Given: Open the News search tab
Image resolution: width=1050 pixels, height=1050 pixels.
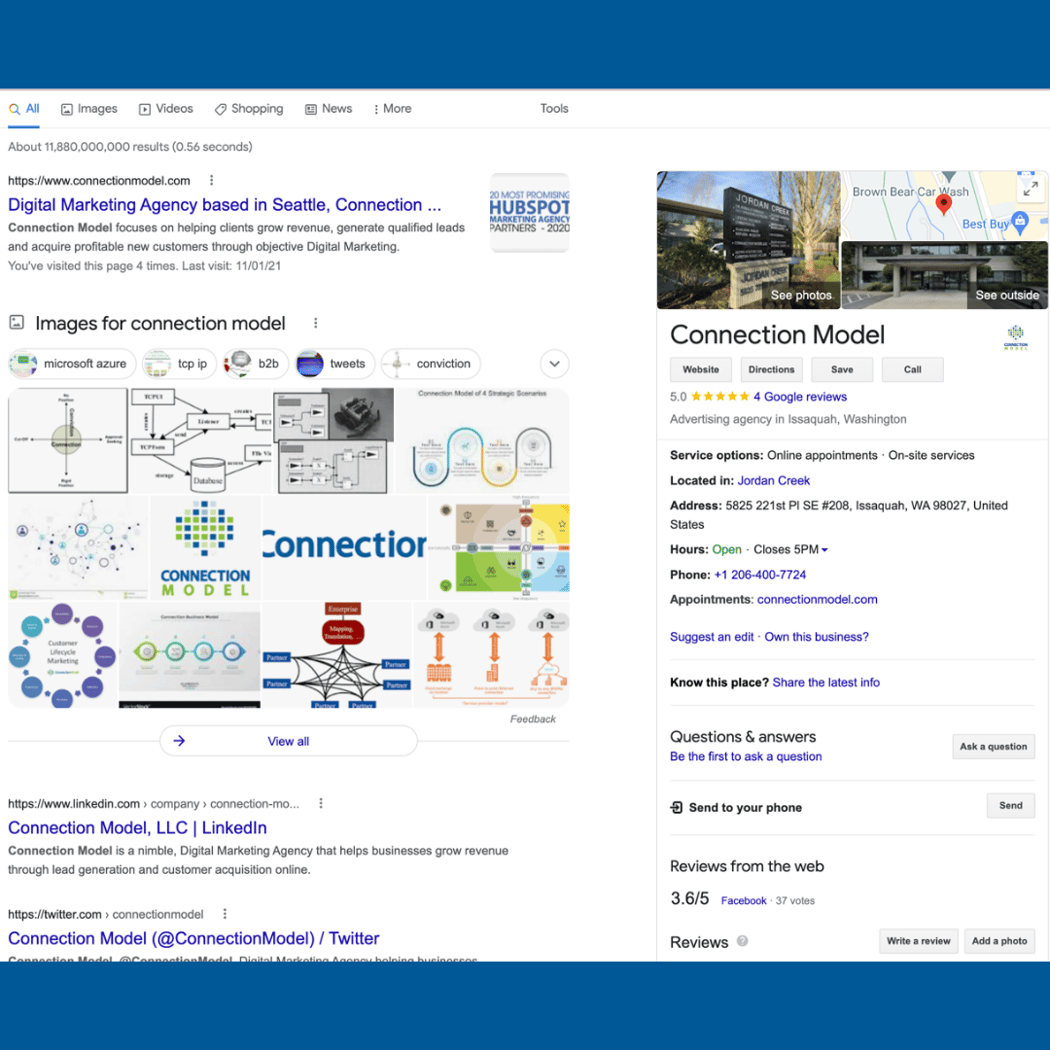Looking at the screenshot, I should point(328,108).
